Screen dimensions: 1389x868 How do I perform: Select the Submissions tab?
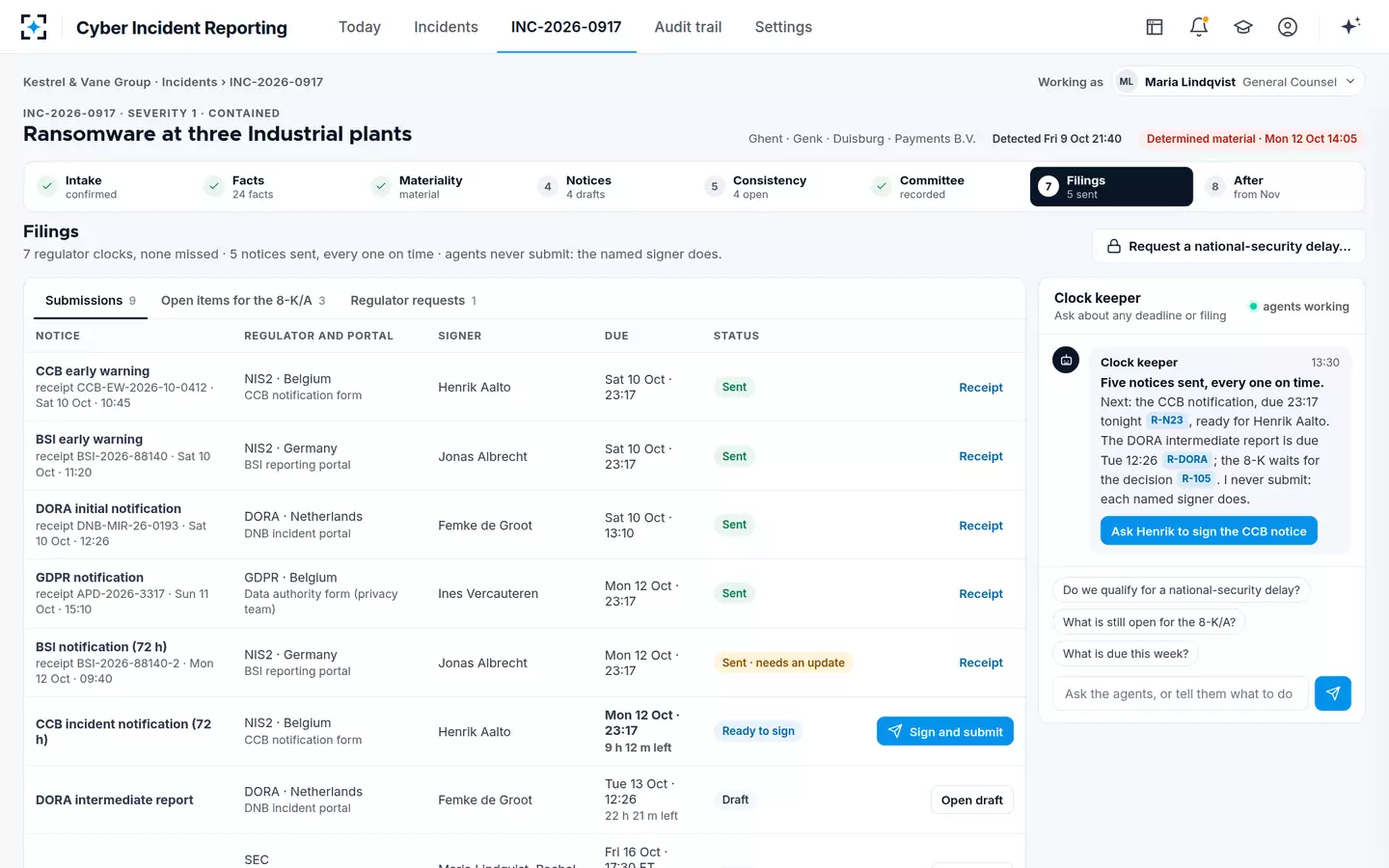91,300
